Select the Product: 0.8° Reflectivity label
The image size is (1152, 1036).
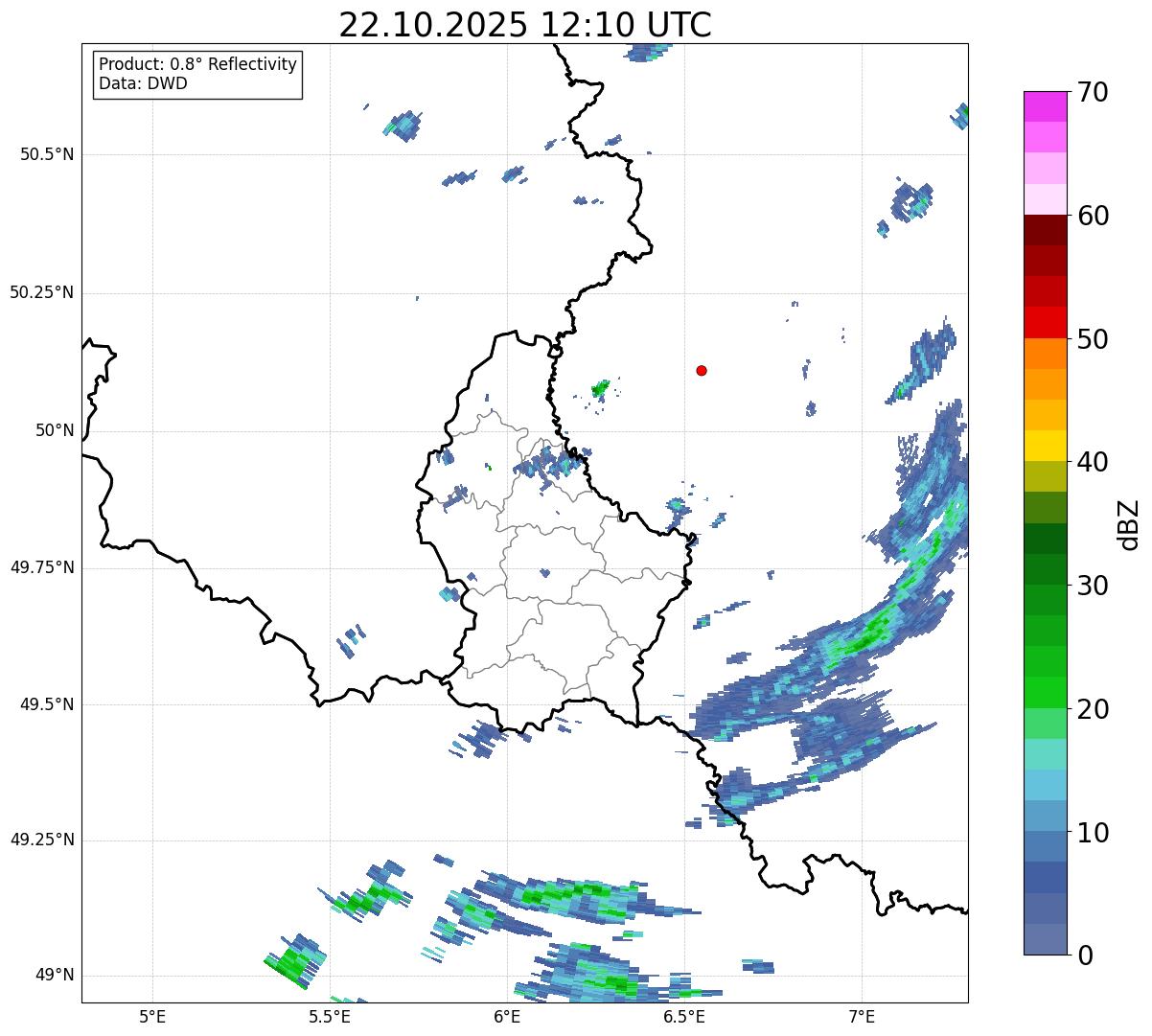pos(198,64)
